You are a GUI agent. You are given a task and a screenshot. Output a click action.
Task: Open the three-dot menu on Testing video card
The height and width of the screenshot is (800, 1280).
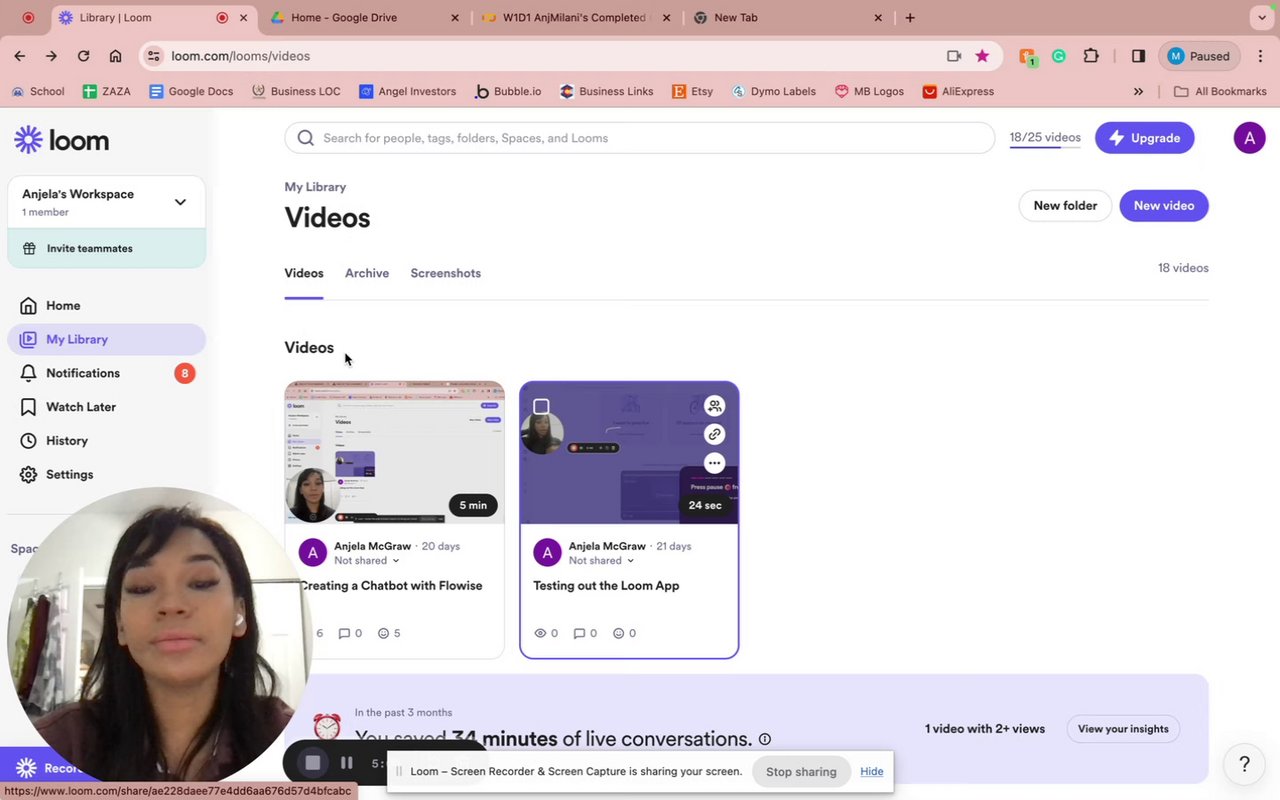click(714, 463)
